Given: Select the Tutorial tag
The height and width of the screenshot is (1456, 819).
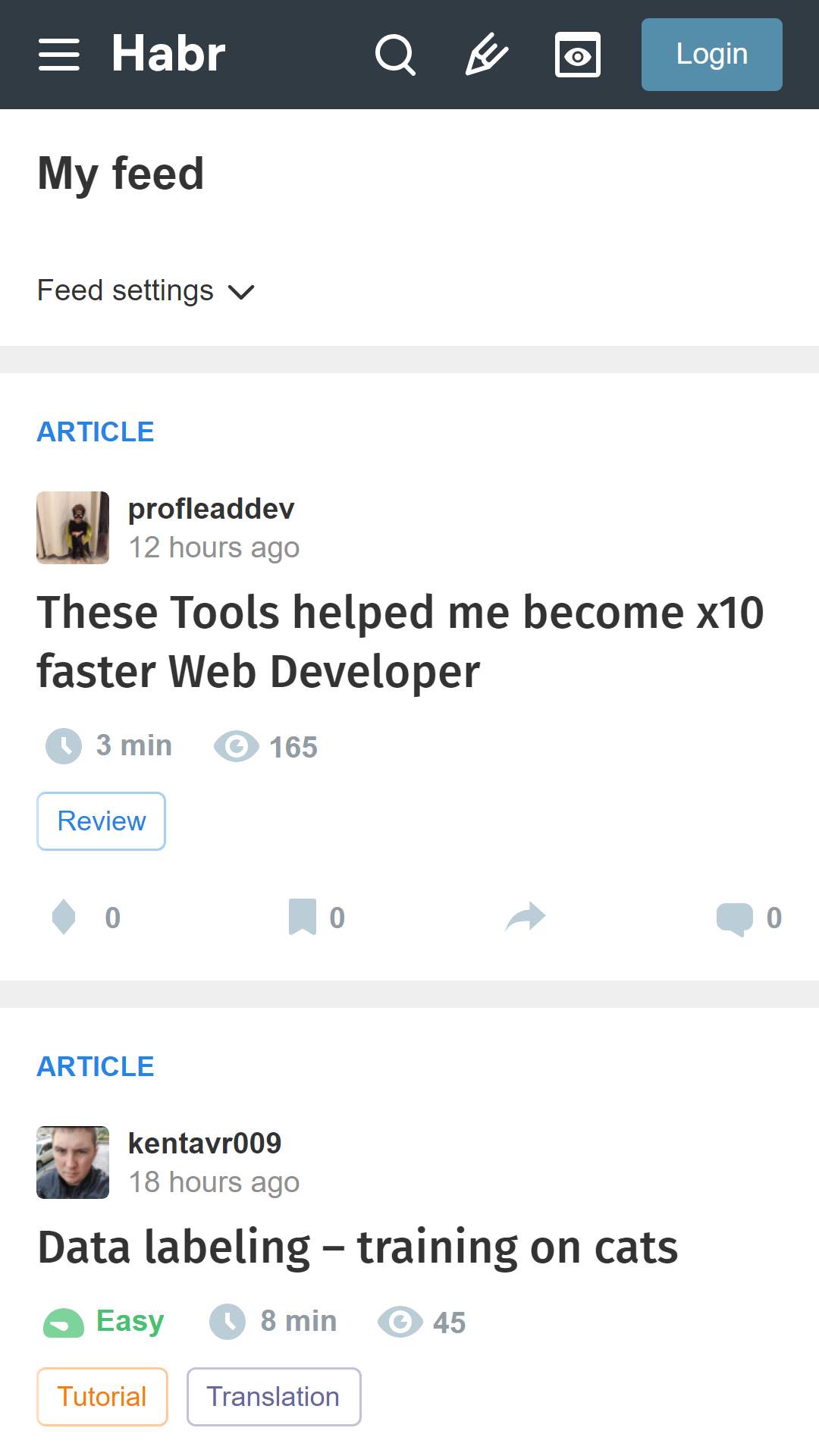Looking at the screenshot, I should (x=102, y=1397).
